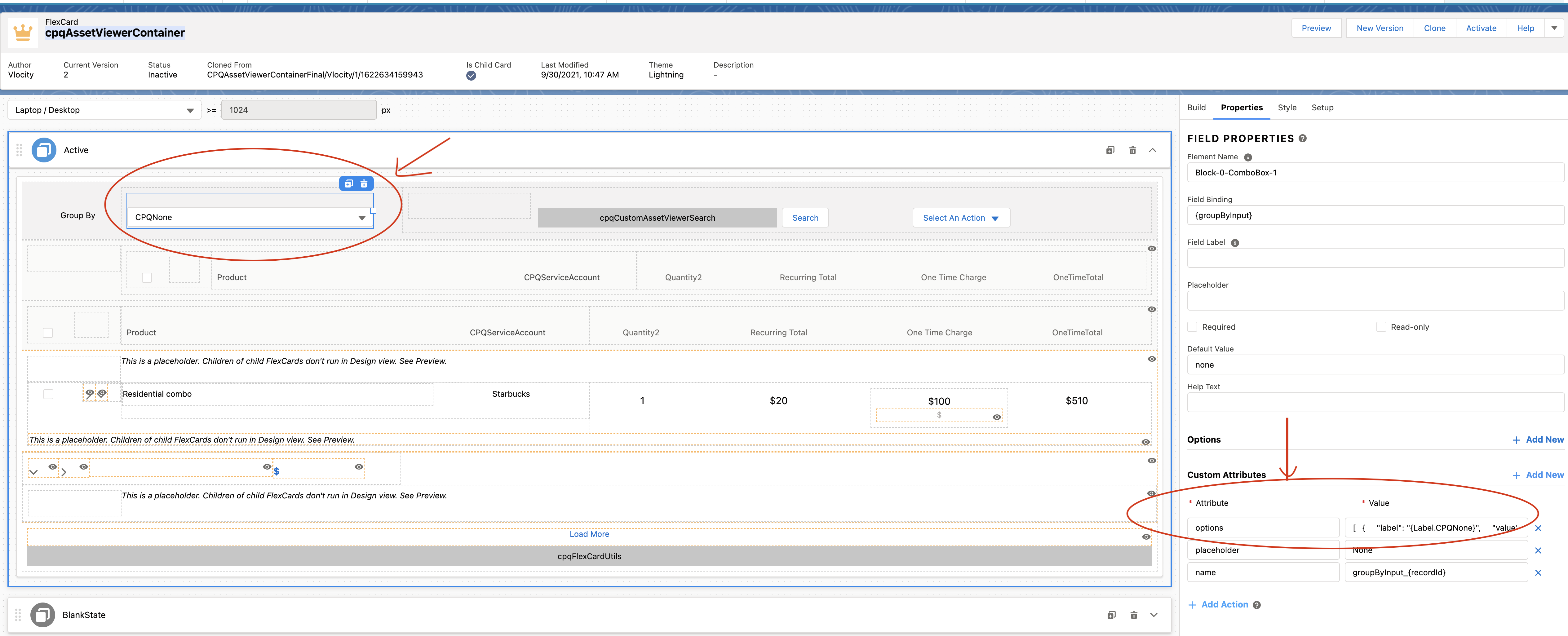Select the cpqFlexCardUtils element bar
Screen dimensions: 1568x636
click(589, 556)
